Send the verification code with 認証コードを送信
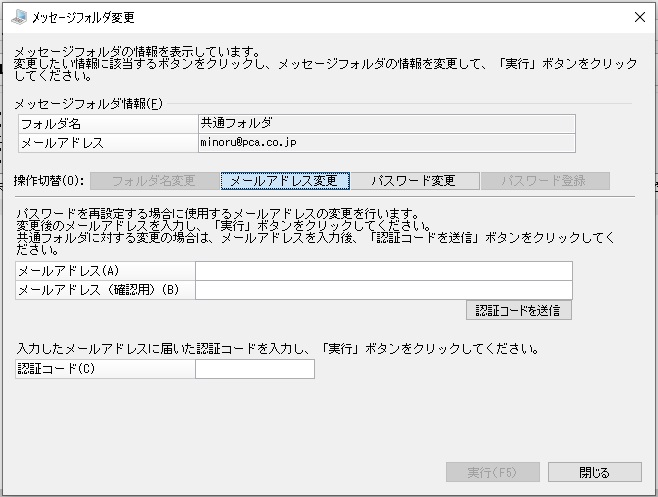Screen dimensions: 658x497 coord(519,311)
